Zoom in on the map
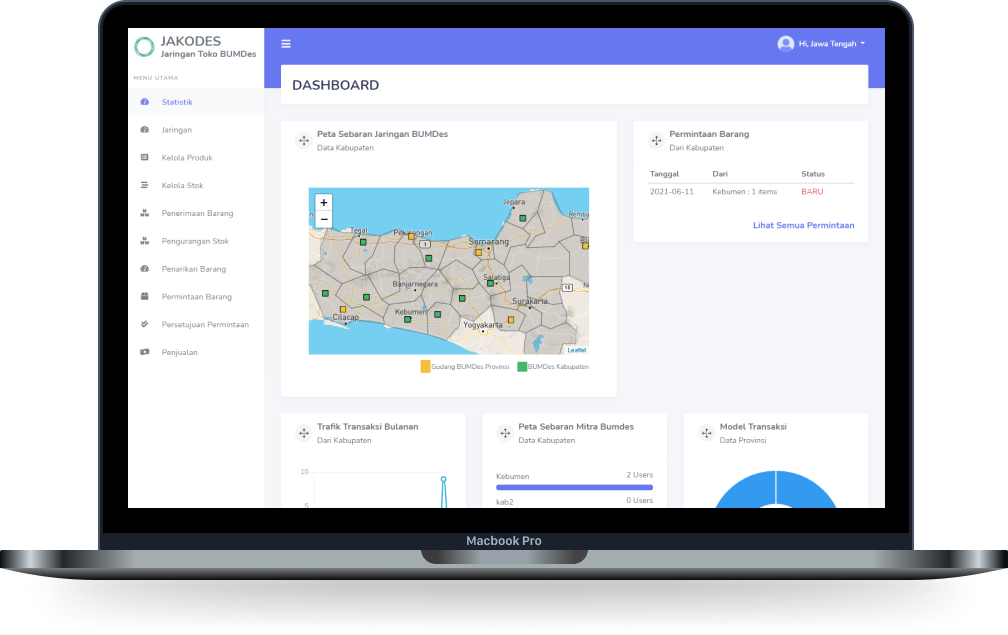The width and height of the screenshot is (1008, 635). pos(324,202)
